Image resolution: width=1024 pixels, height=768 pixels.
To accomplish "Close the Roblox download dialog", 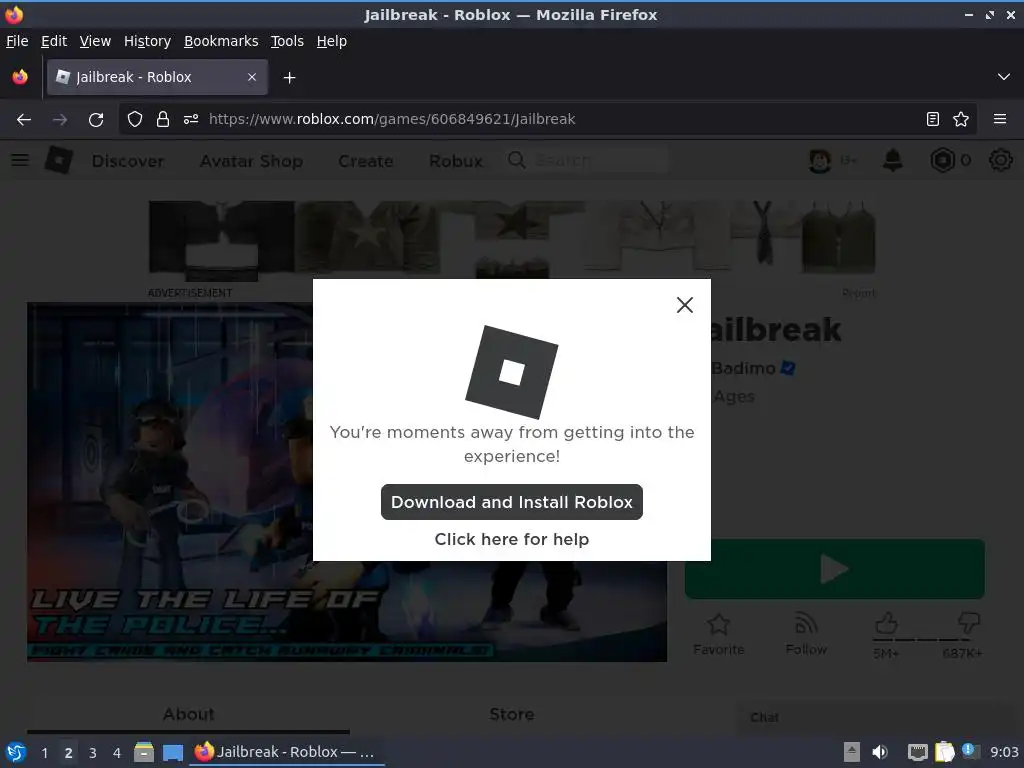I will [x=684, y=305].
